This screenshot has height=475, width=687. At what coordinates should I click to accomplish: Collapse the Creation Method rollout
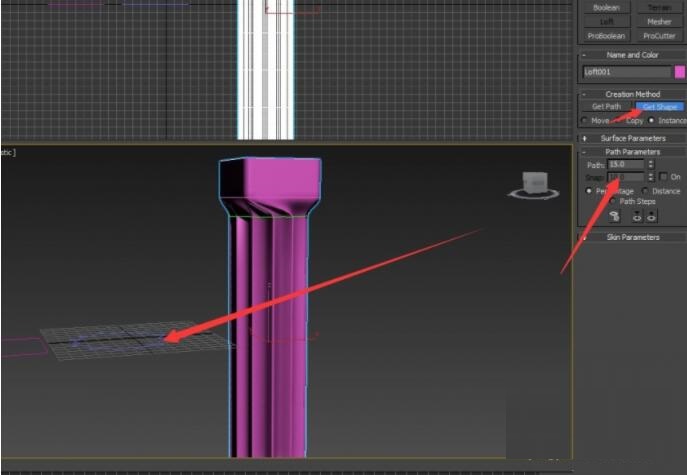(x=632, y=94)
